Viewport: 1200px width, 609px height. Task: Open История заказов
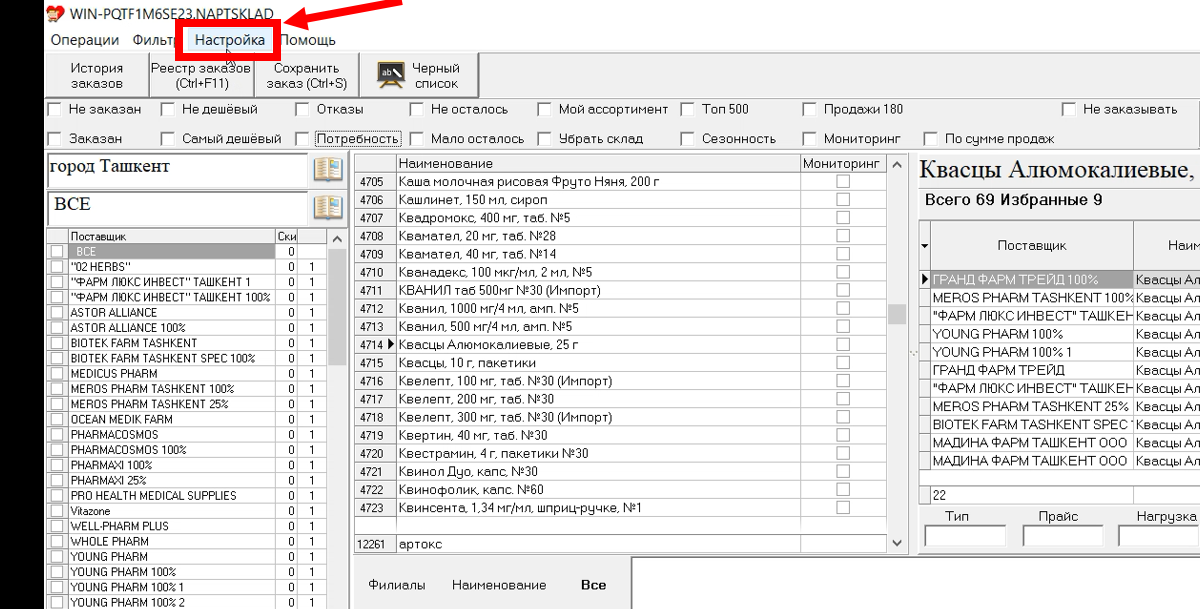(97, 76)
